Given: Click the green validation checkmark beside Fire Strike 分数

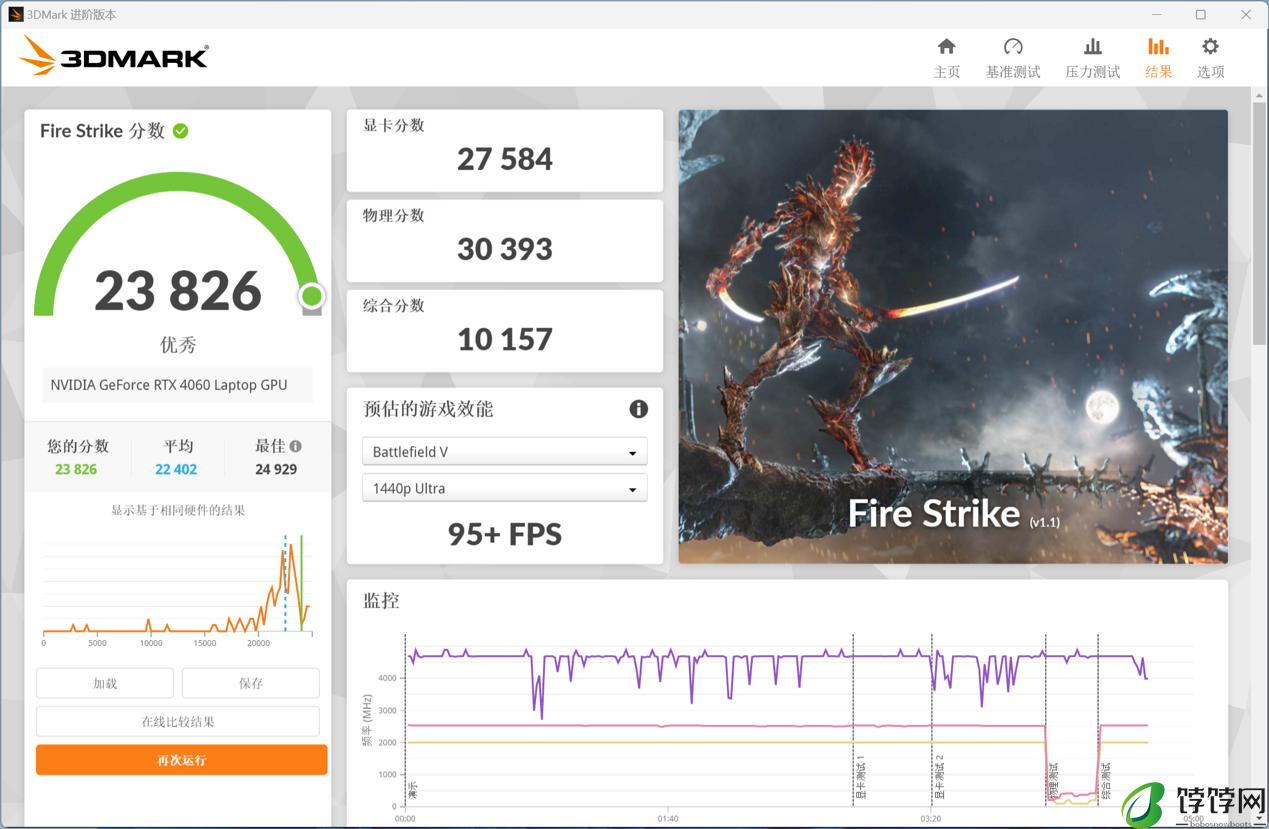Looking at the screenshot, I should click(181, 131).
